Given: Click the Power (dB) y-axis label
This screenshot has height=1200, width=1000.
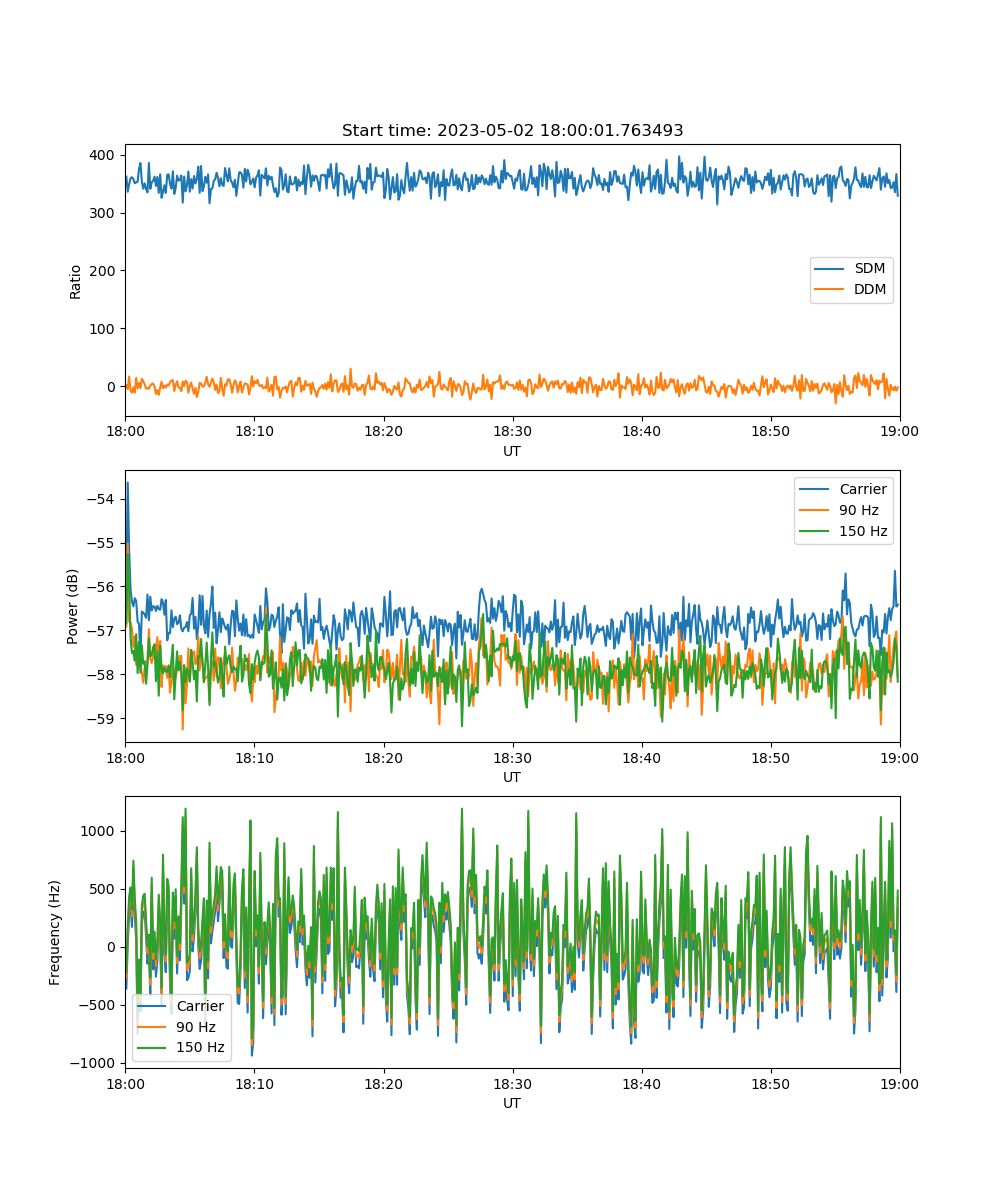Looking at the screenshot, I should pos(73,606).
